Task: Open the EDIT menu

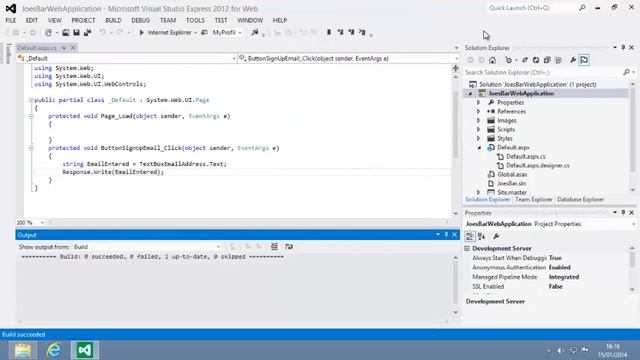Action: [x=32, y=20]
